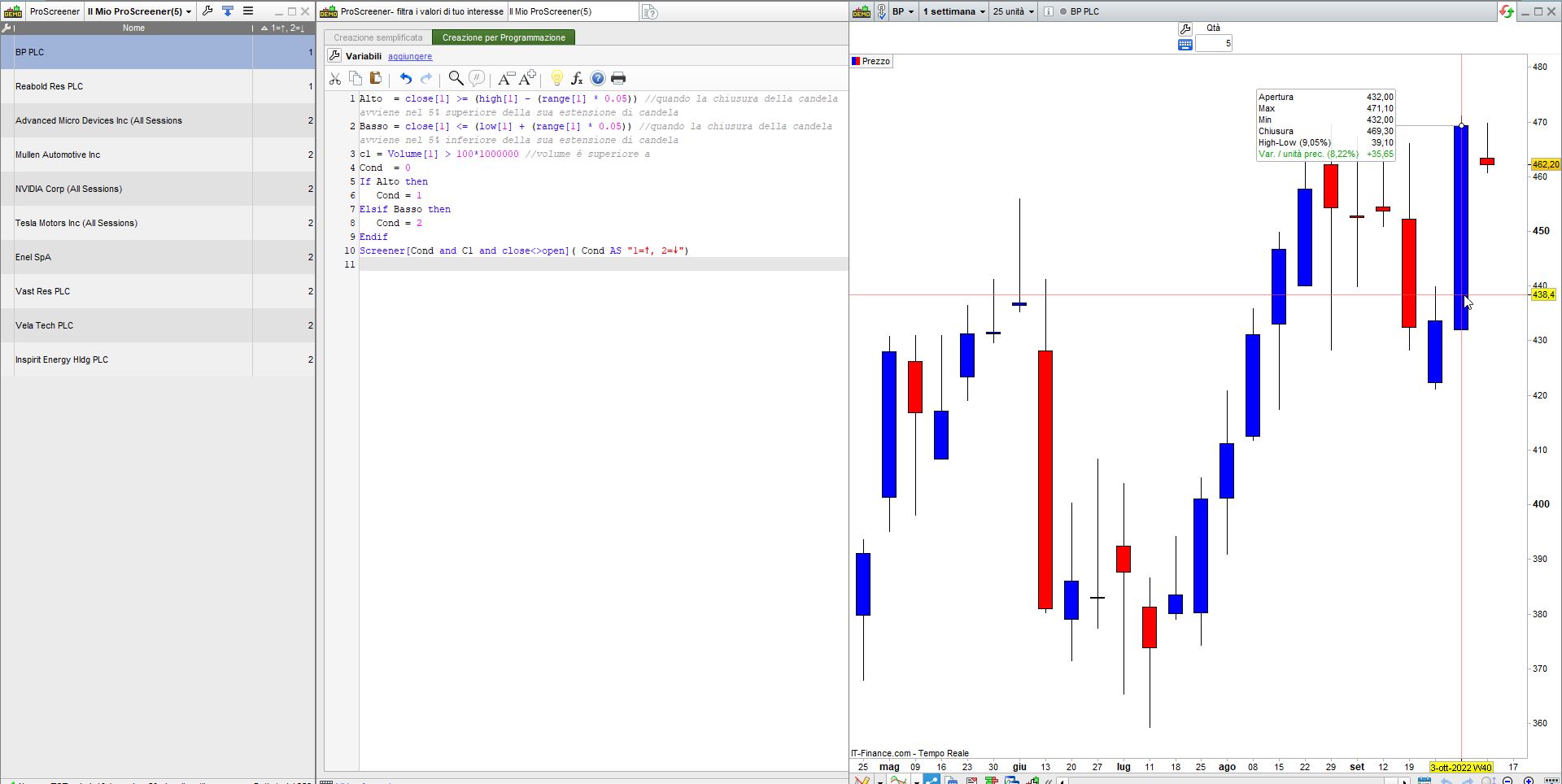Viewport: 1562px width, 784px height.
Task: Decrease the editor font size
Action: pyautogui.click(x=506, y=79)
